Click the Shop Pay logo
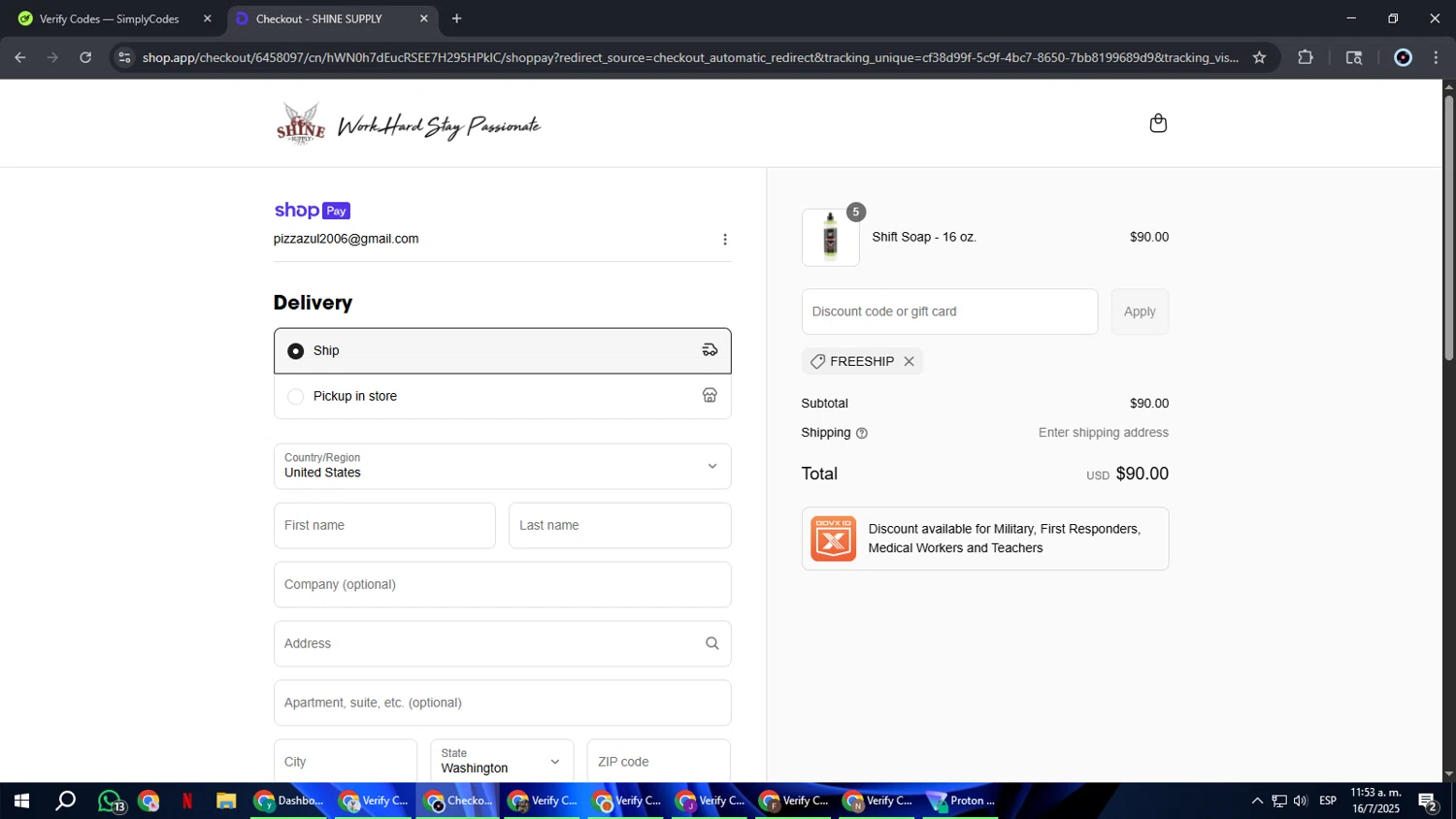Viewport: 1456px width, 819px height. pyautogui.click(x=312, y=211)
